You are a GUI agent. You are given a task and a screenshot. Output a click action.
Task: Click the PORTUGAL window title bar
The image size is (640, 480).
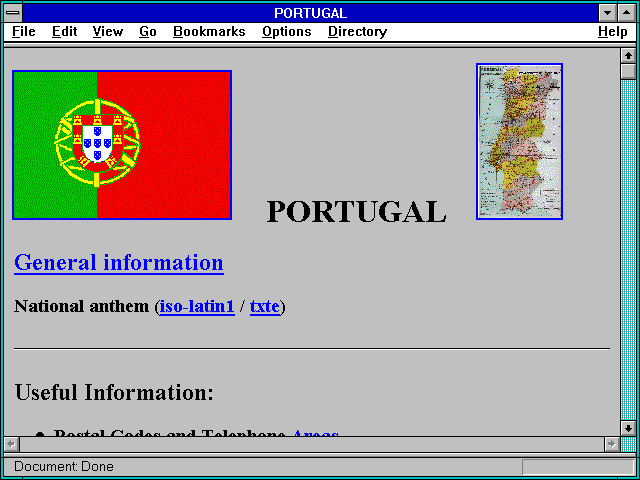click(311, 13)
